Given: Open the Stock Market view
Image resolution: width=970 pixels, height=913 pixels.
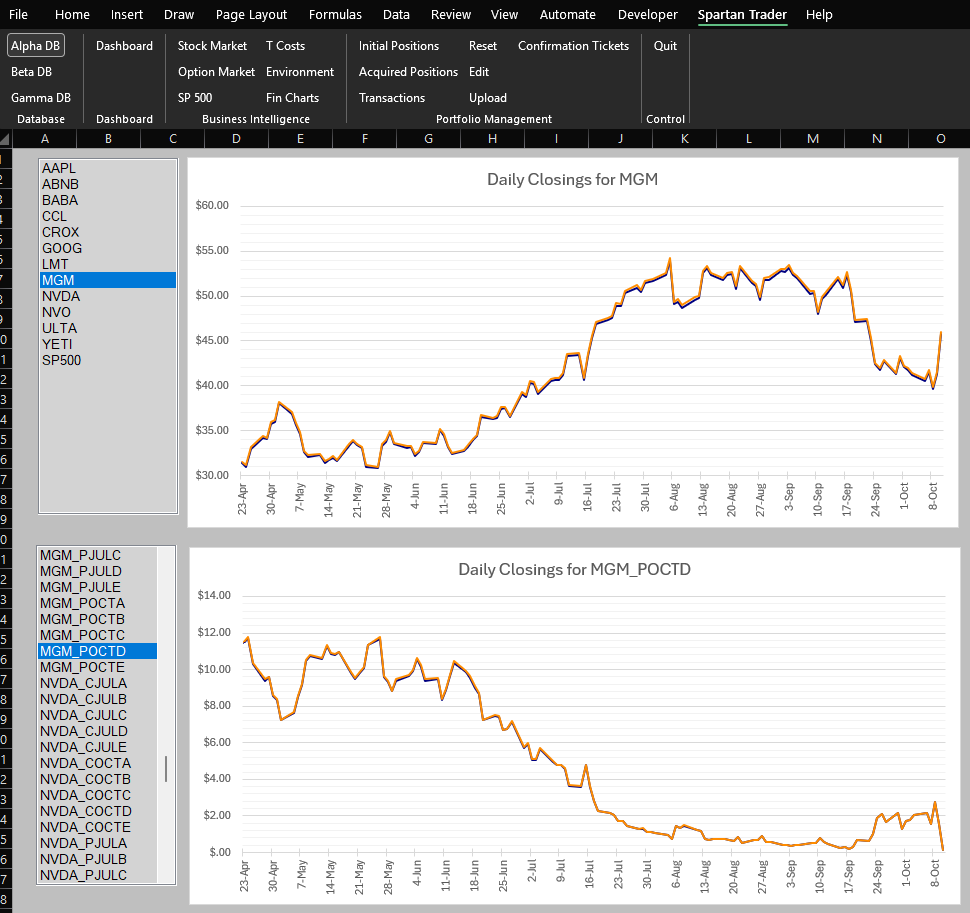Looking at the screenshot, I should tap(211, 45).
